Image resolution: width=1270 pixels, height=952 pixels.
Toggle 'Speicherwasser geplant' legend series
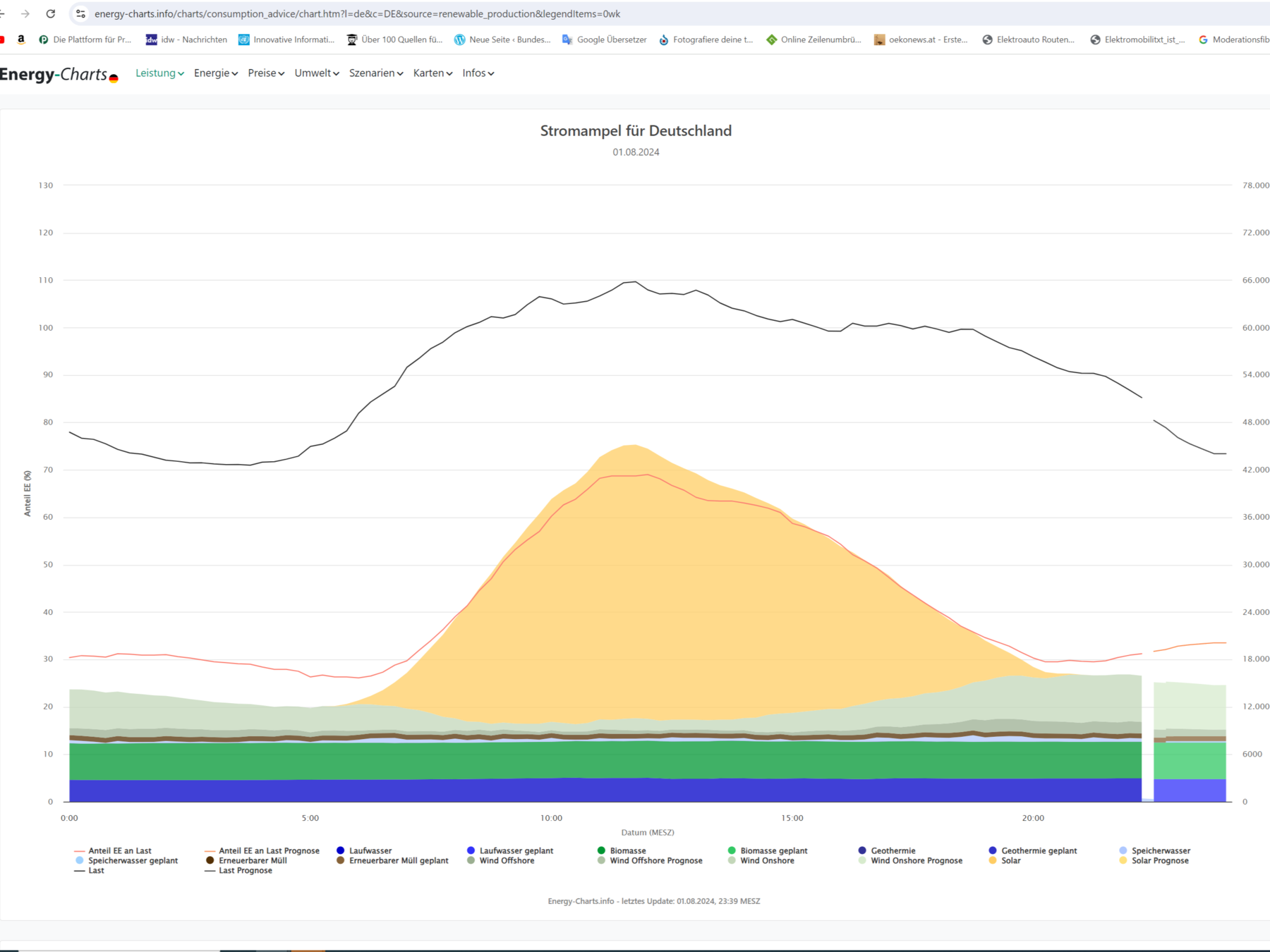pyautogui.click(x=126, y=861)
